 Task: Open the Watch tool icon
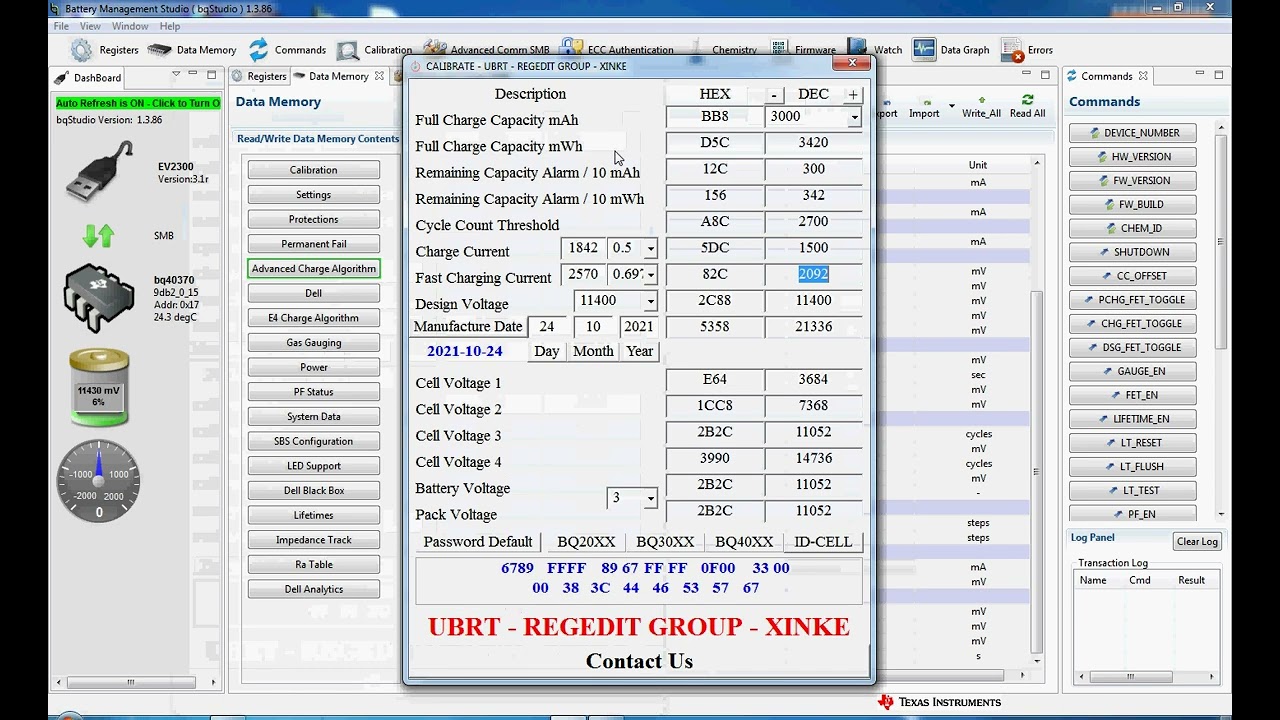(875, 50)
